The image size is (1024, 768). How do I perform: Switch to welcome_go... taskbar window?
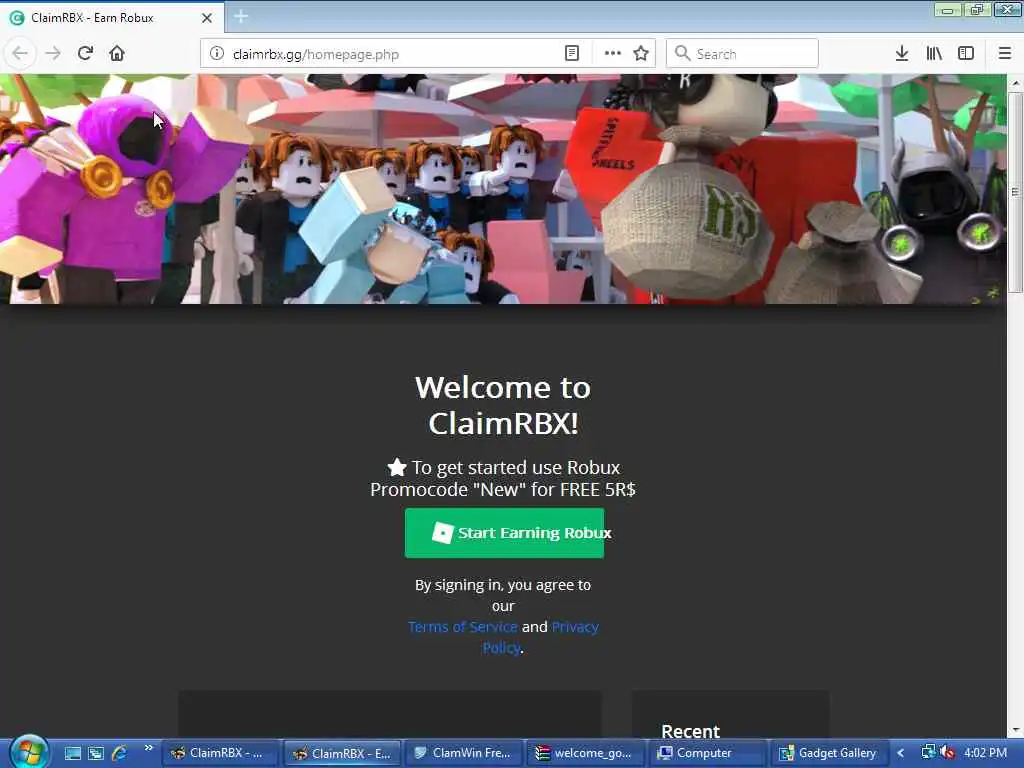click(584, 753)
